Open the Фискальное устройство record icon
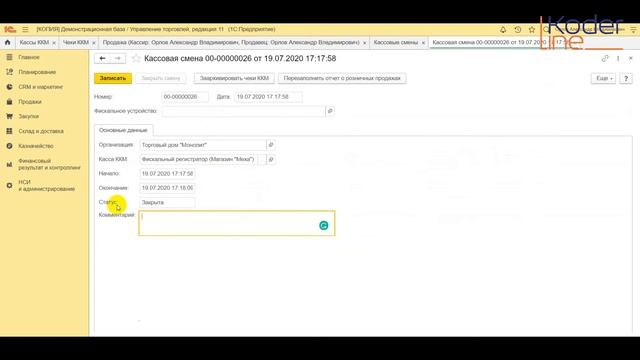This screenshot has width=640, height=360. 330,111
